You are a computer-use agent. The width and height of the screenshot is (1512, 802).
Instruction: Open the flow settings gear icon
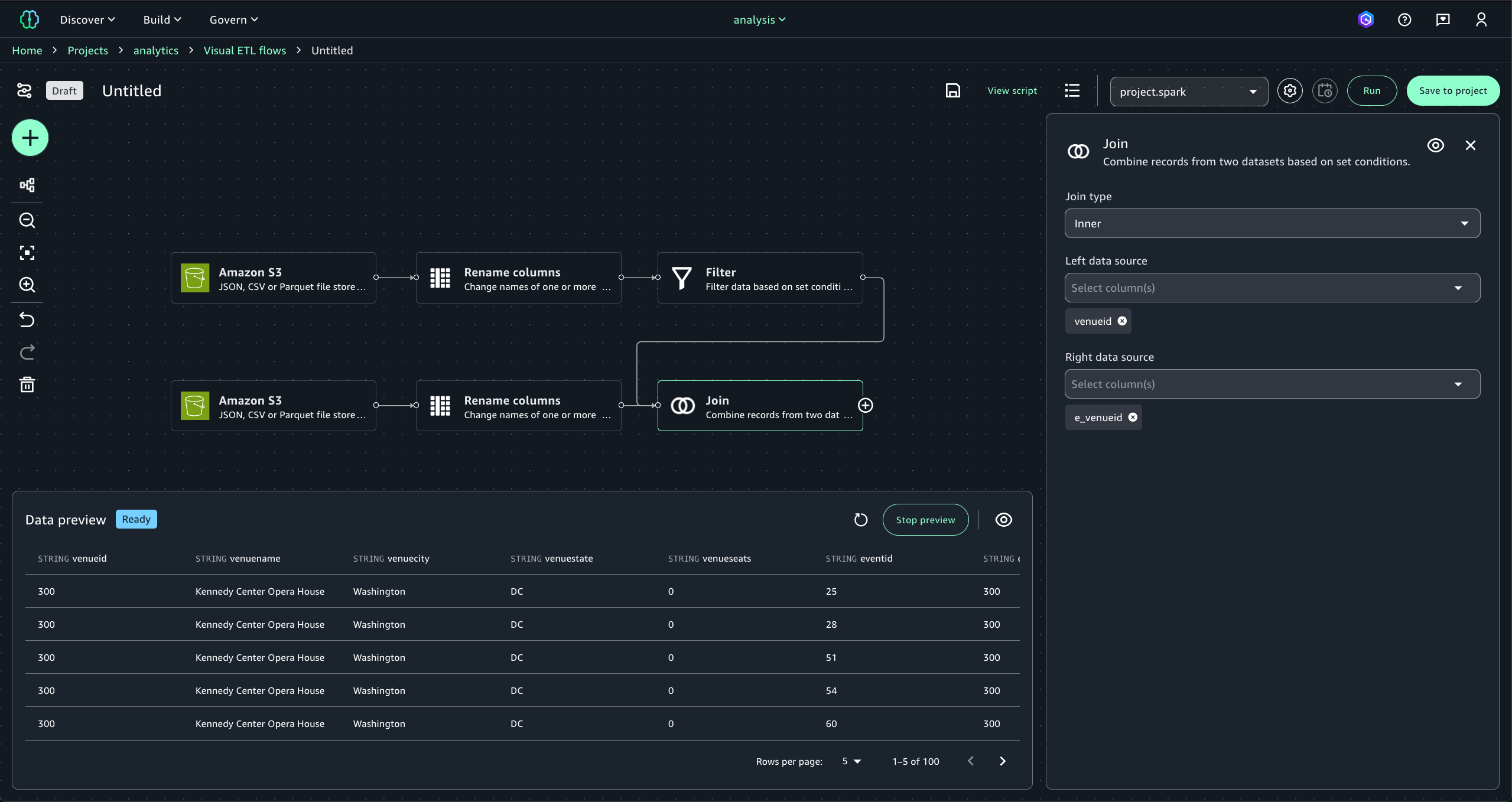point(1290,91)
